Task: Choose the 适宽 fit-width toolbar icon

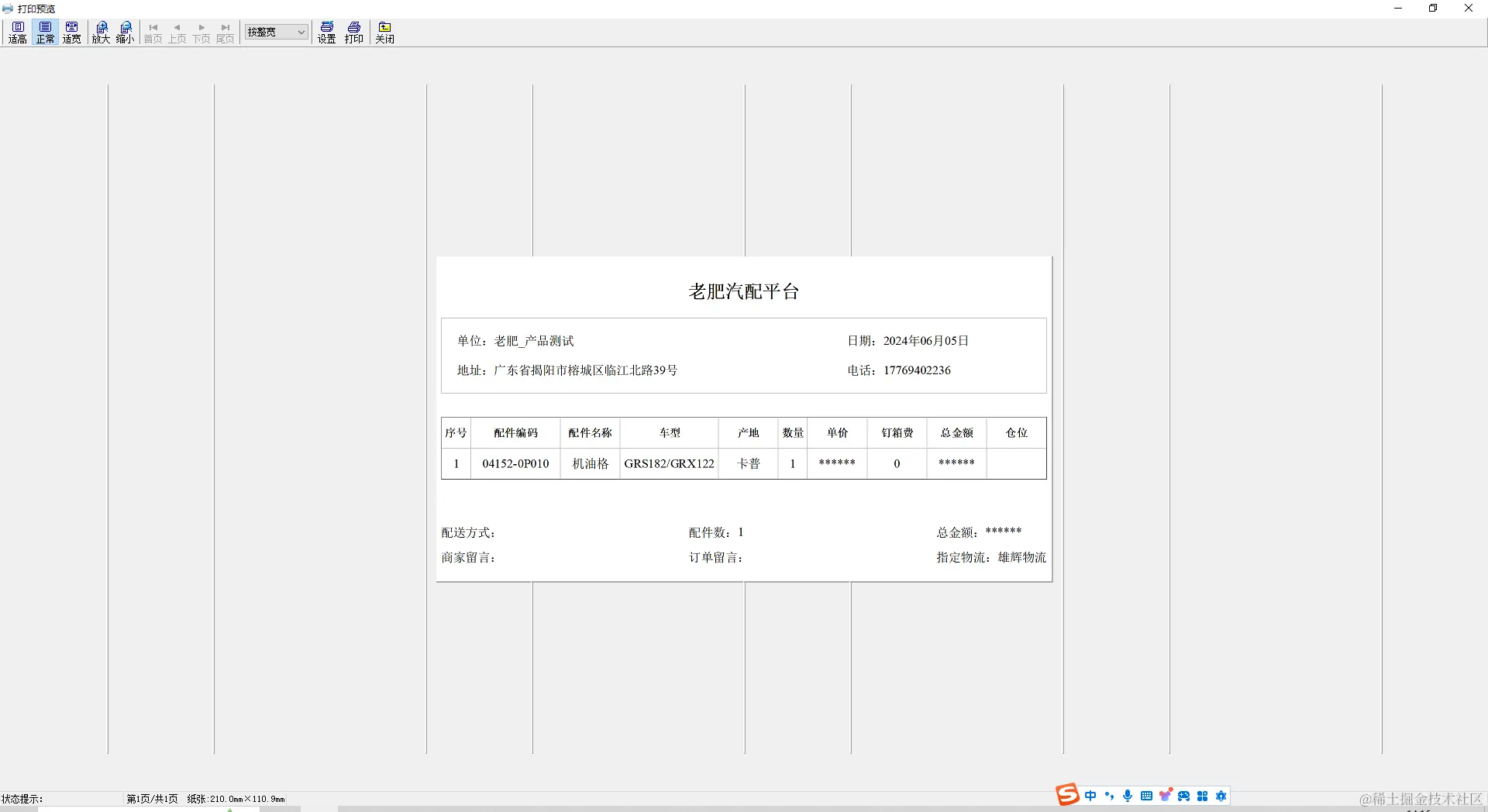Action: 72,33
